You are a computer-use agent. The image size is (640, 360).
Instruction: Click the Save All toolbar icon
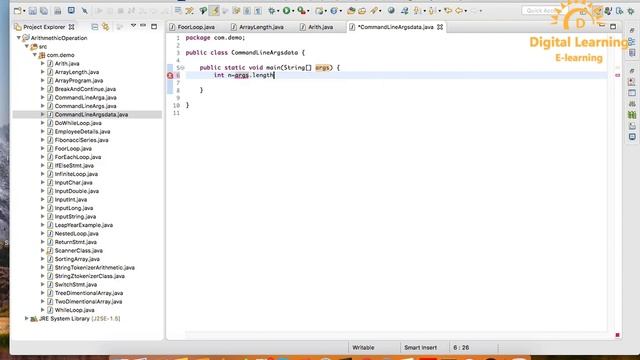pyautogui.click(x=44, y=11)
